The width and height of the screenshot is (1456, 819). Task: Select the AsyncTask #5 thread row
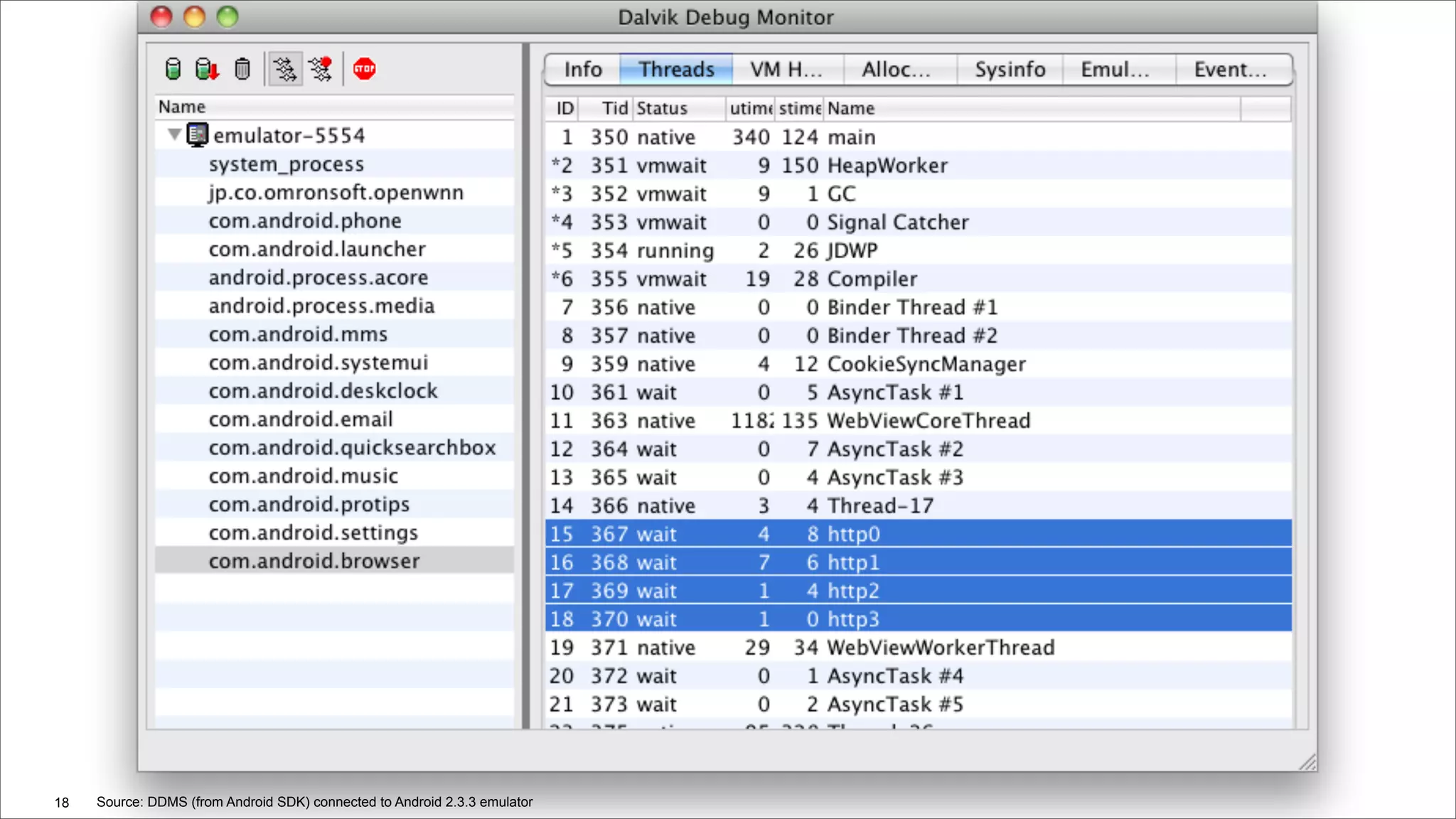click(918, 704)
